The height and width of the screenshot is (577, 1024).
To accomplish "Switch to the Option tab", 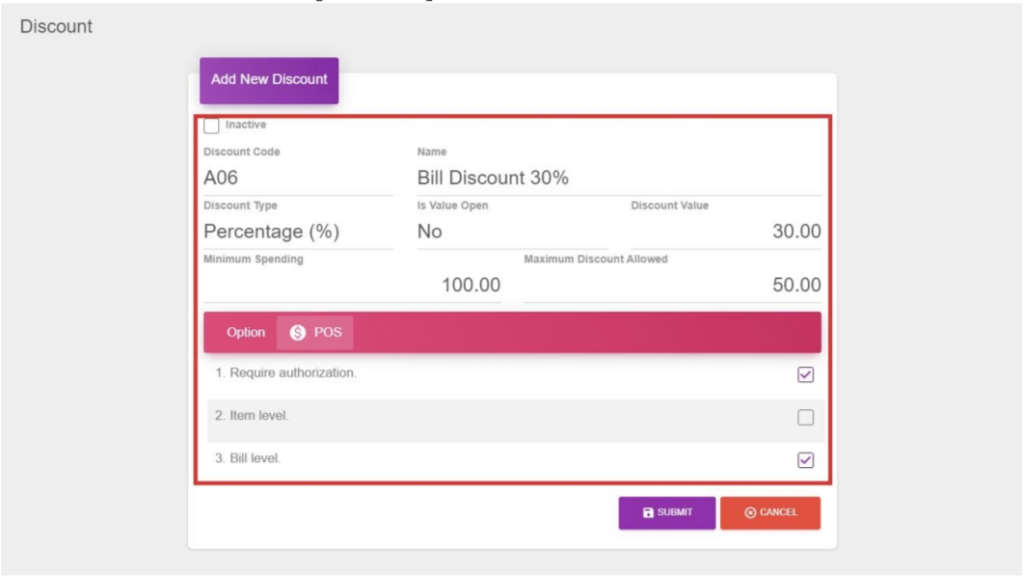I will tap(246, 333).
